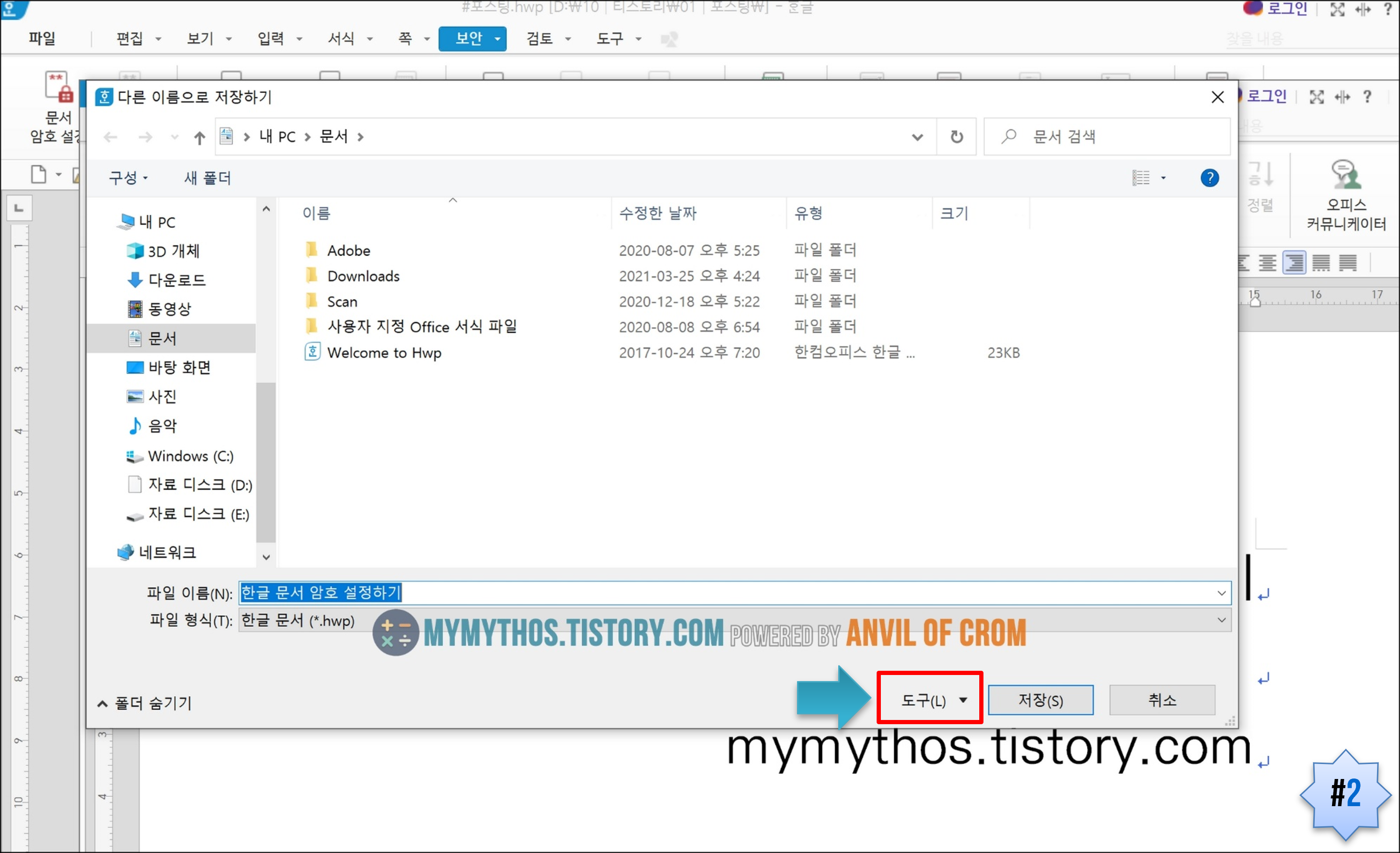
Task: Expand the address bar history dropdown
Action: tap(917, 137)
